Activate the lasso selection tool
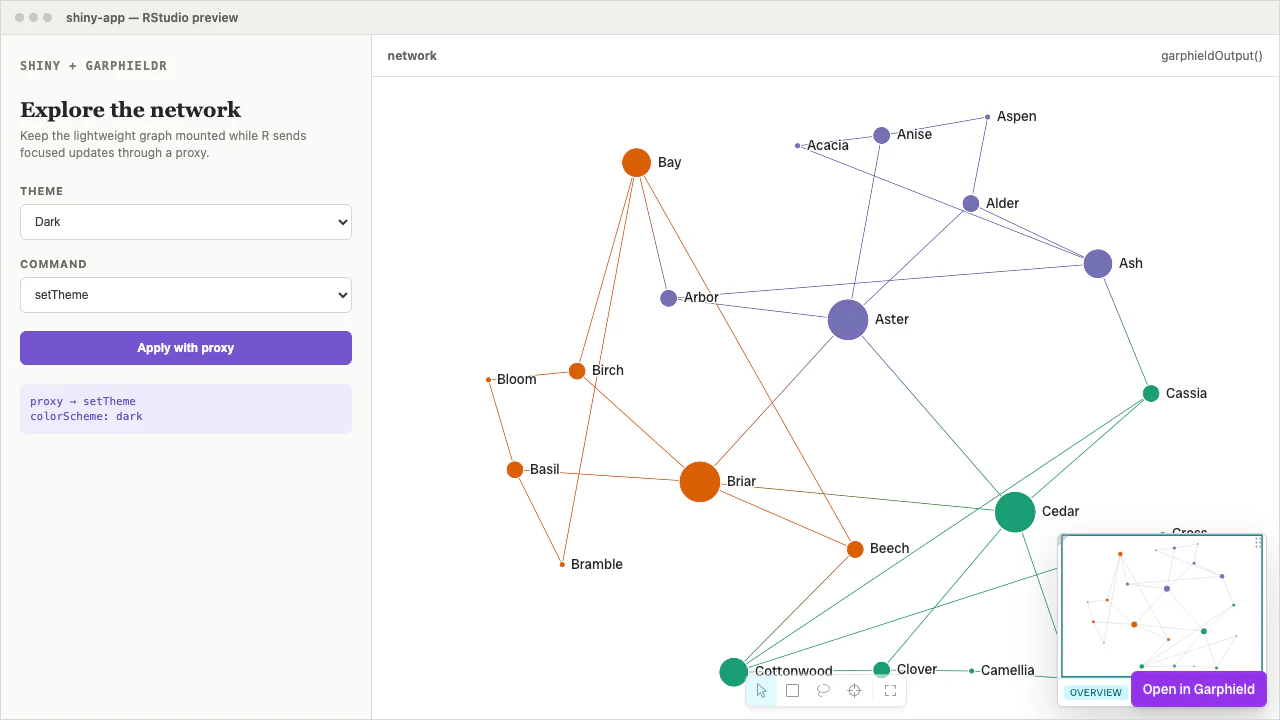Screen dimensions: 1280x720 (x=824, y=691)
